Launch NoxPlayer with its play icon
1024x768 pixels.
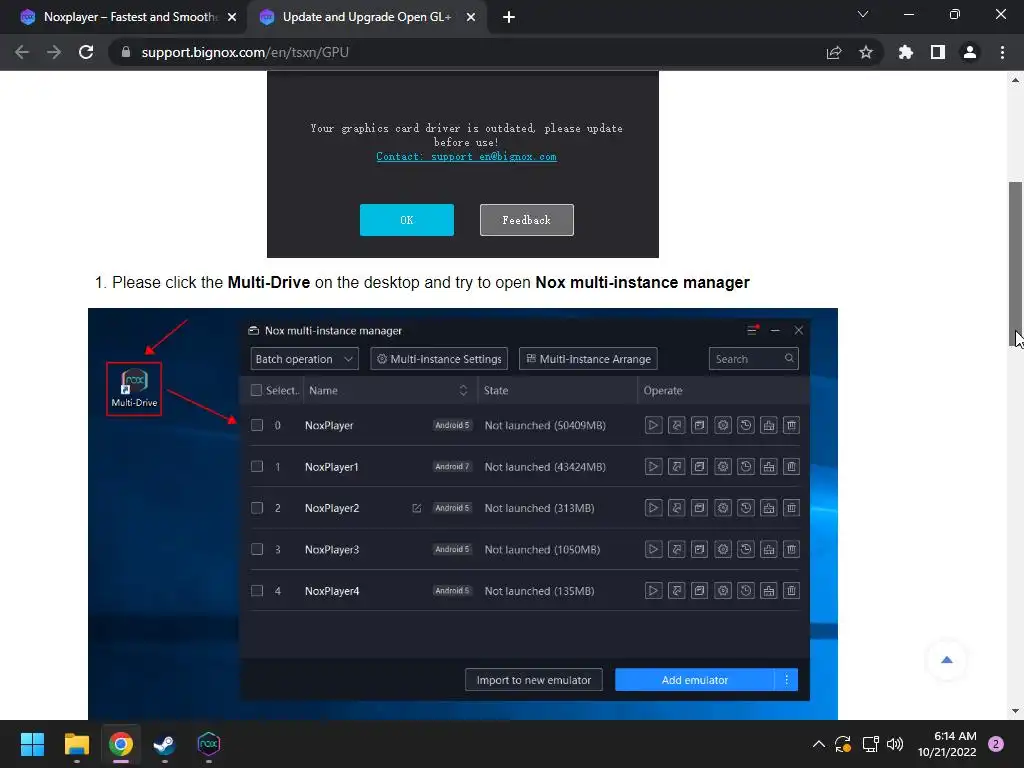pos(653,425)
